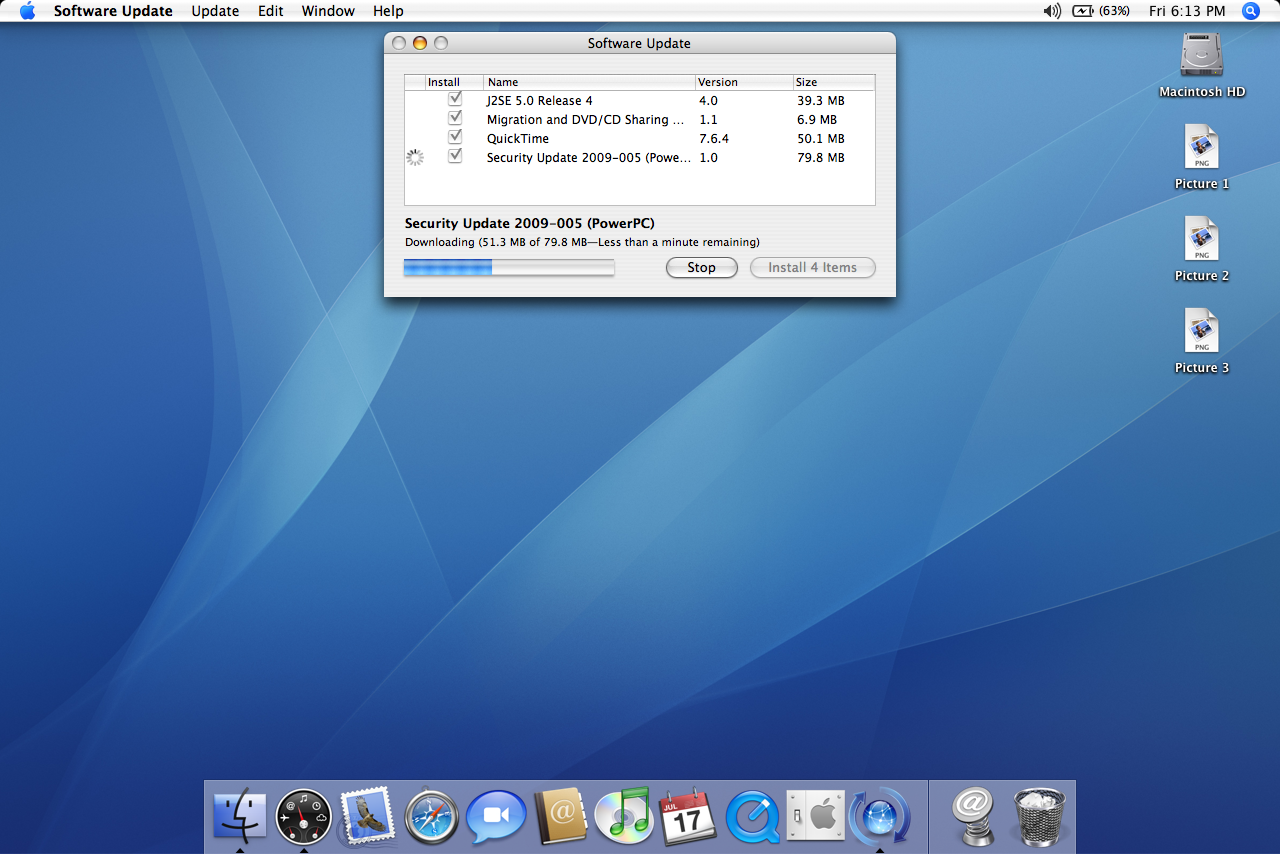Open iCal calendar icon in Dock
1280x854 pixels.
(688, 816)
